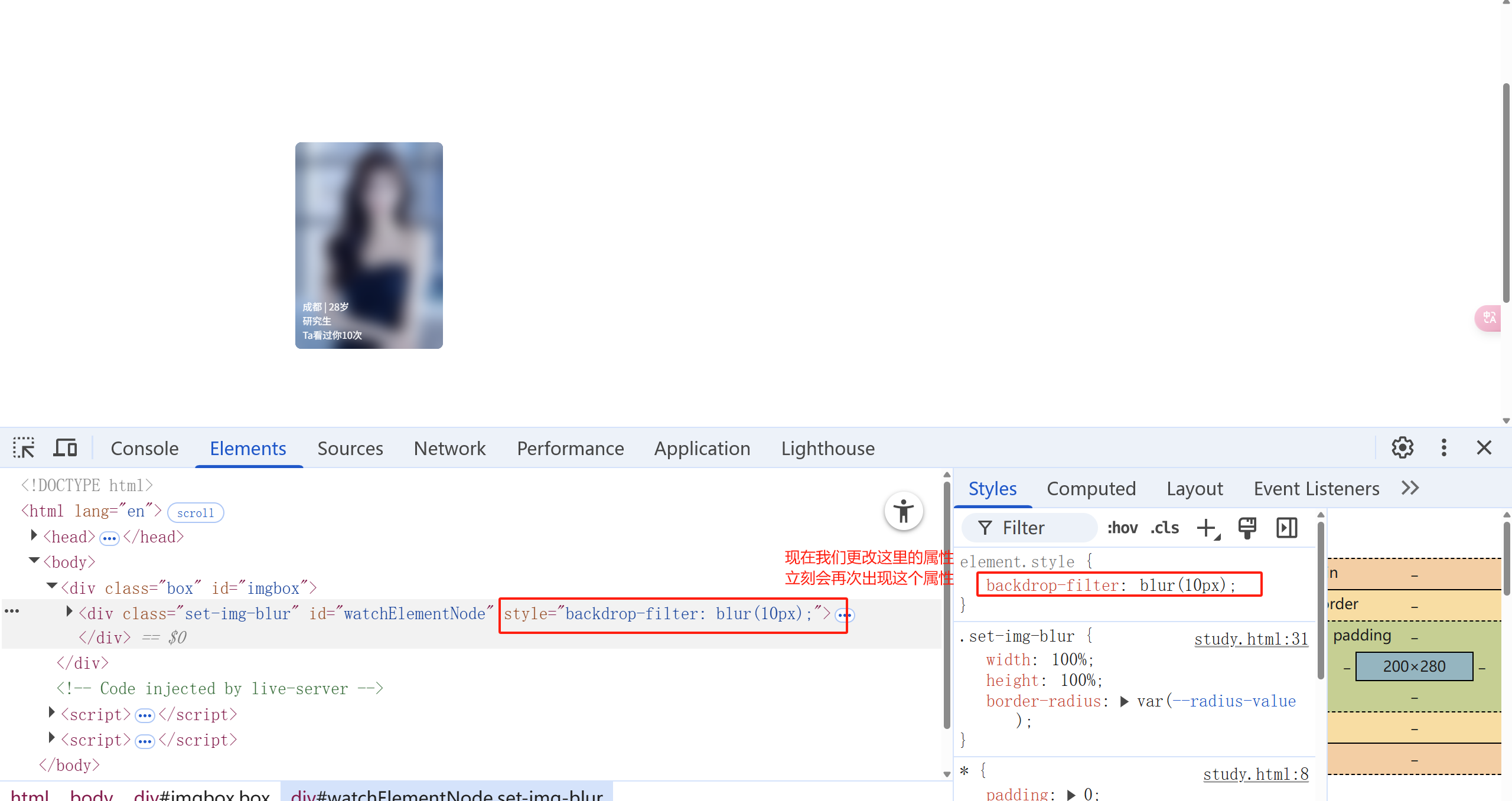
Task: Toggle the device toolbar icon
Action: click(65, 448)
